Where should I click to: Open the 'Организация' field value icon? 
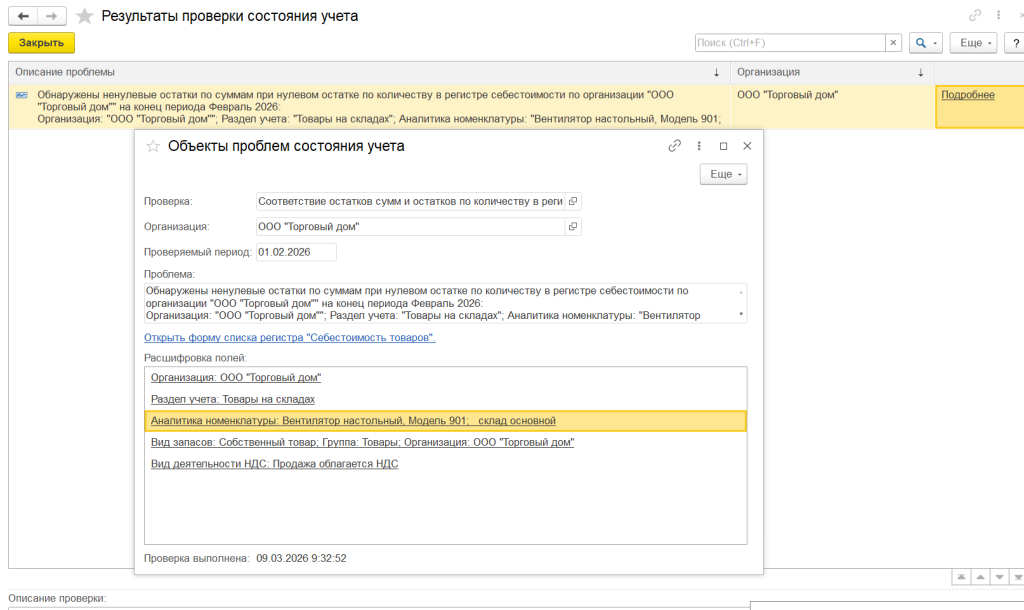pos(573,227)
